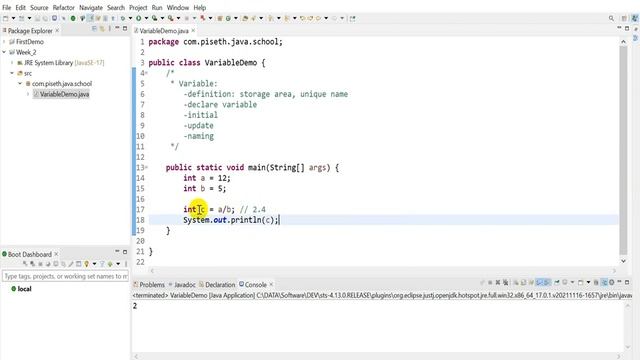Minimize the Console panel
This screenshot has width=640, height=360.
pyautogui.click(x=619, y=282)
